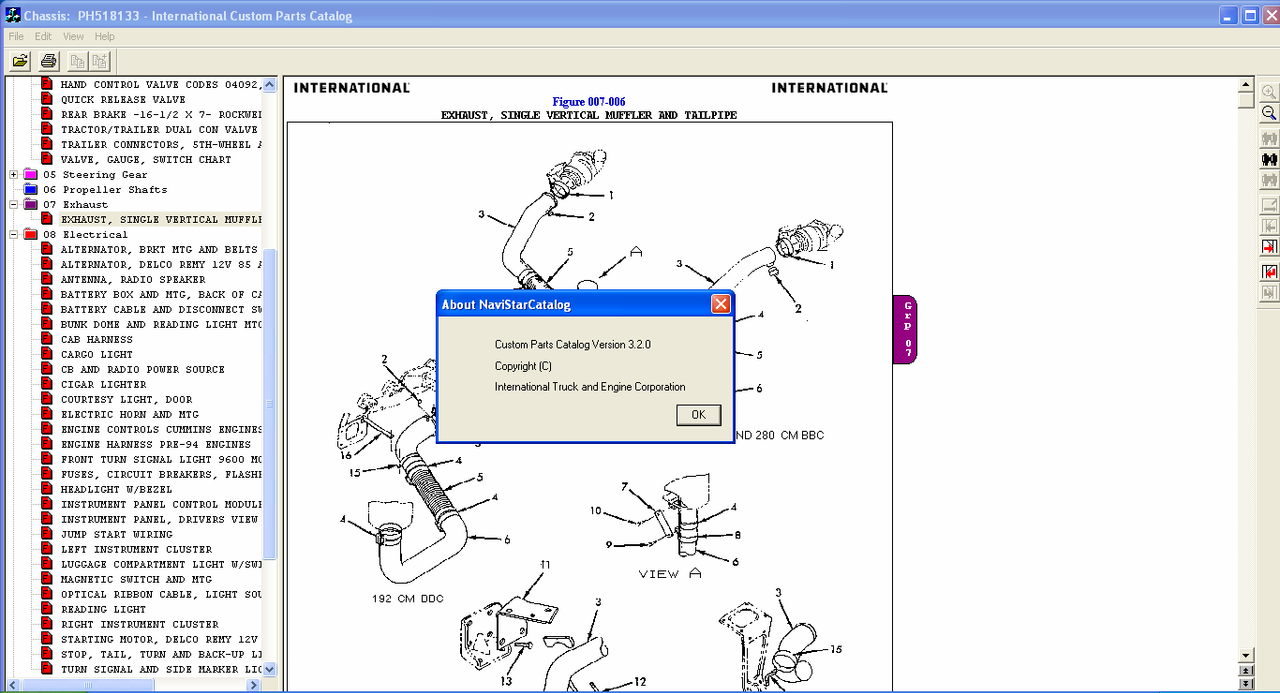The width and height of the screenshot is (1280, 693).
Task: Select EXHAUST, SINGLE VERTICAL MUFFLER tree item
Action: point(160,219)
